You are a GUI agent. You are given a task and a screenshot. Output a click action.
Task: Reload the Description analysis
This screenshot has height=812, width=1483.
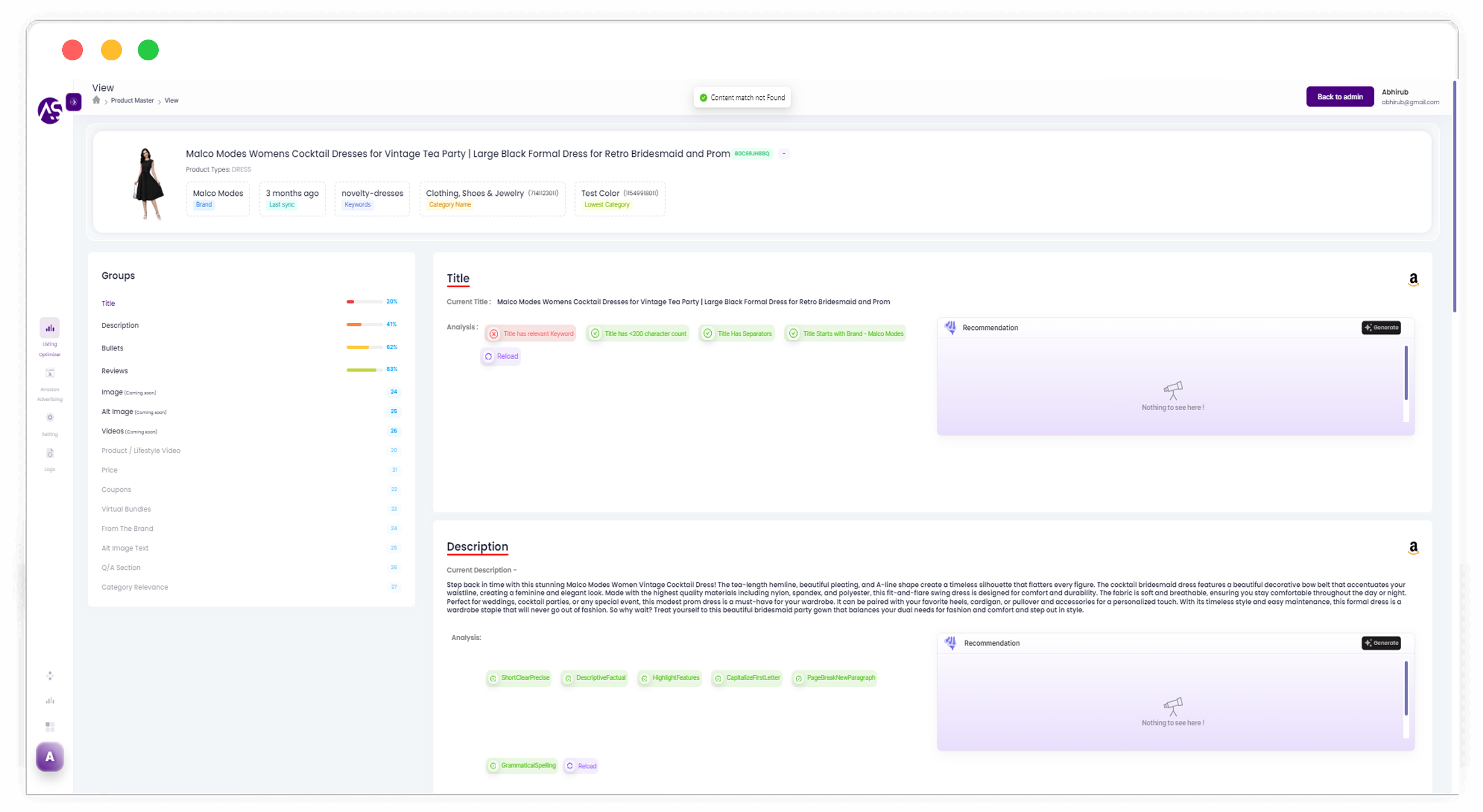pyautogui.click(x=581, y=765)
